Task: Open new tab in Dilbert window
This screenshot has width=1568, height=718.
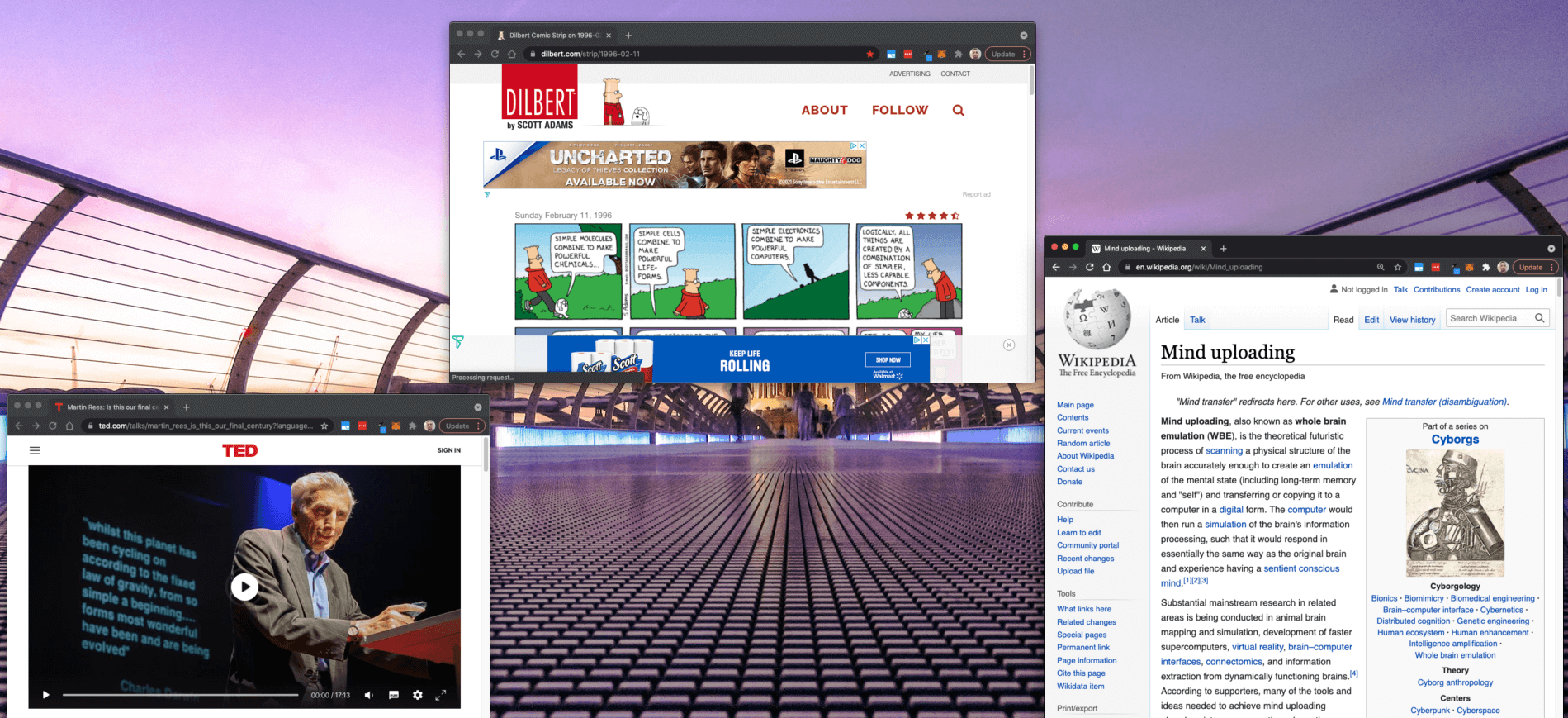Action: [x=628, y=36]
